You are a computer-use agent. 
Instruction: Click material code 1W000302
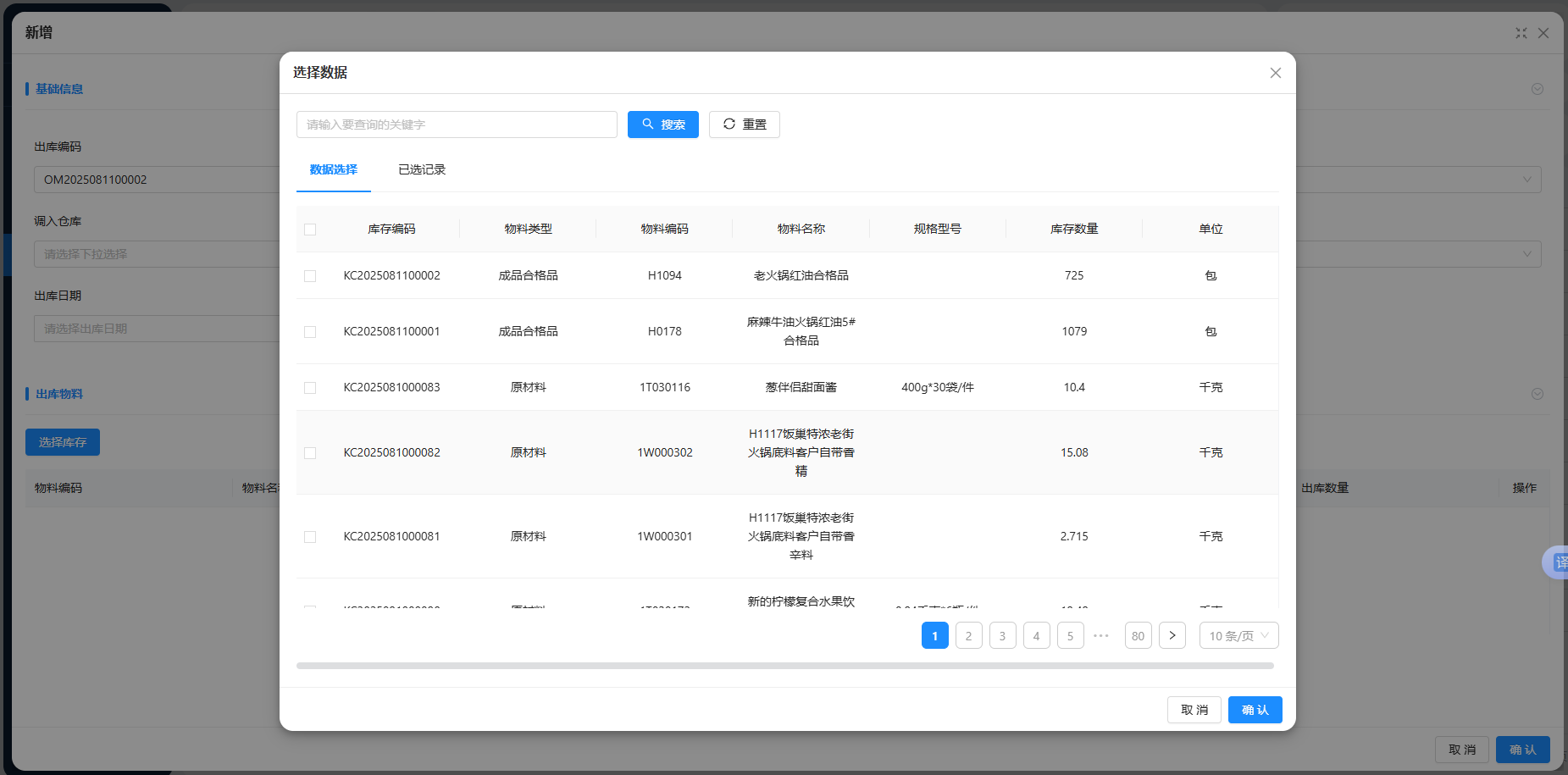(665, 452)
